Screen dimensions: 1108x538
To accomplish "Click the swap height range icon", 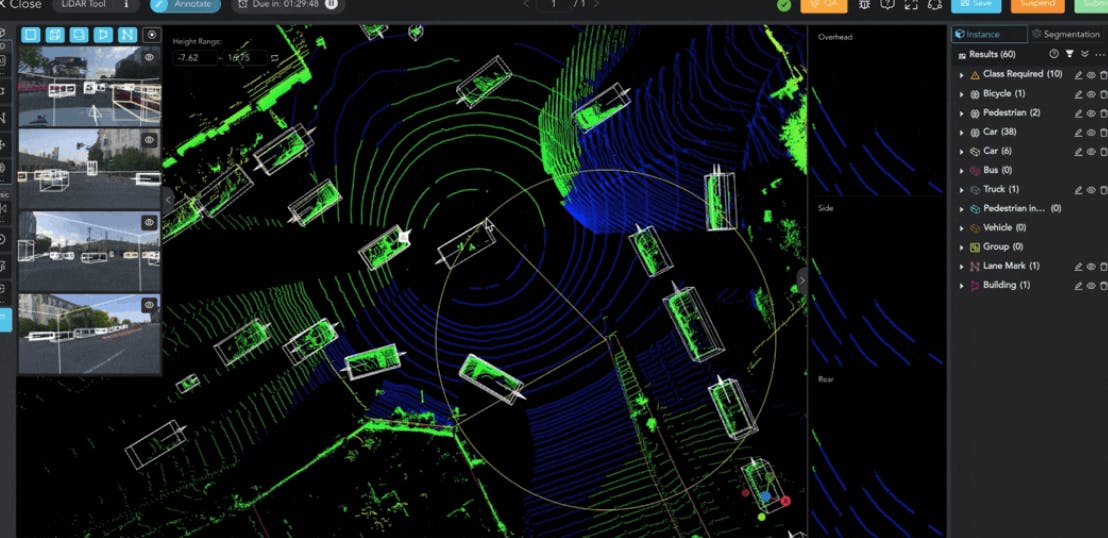I will point(275,58).
